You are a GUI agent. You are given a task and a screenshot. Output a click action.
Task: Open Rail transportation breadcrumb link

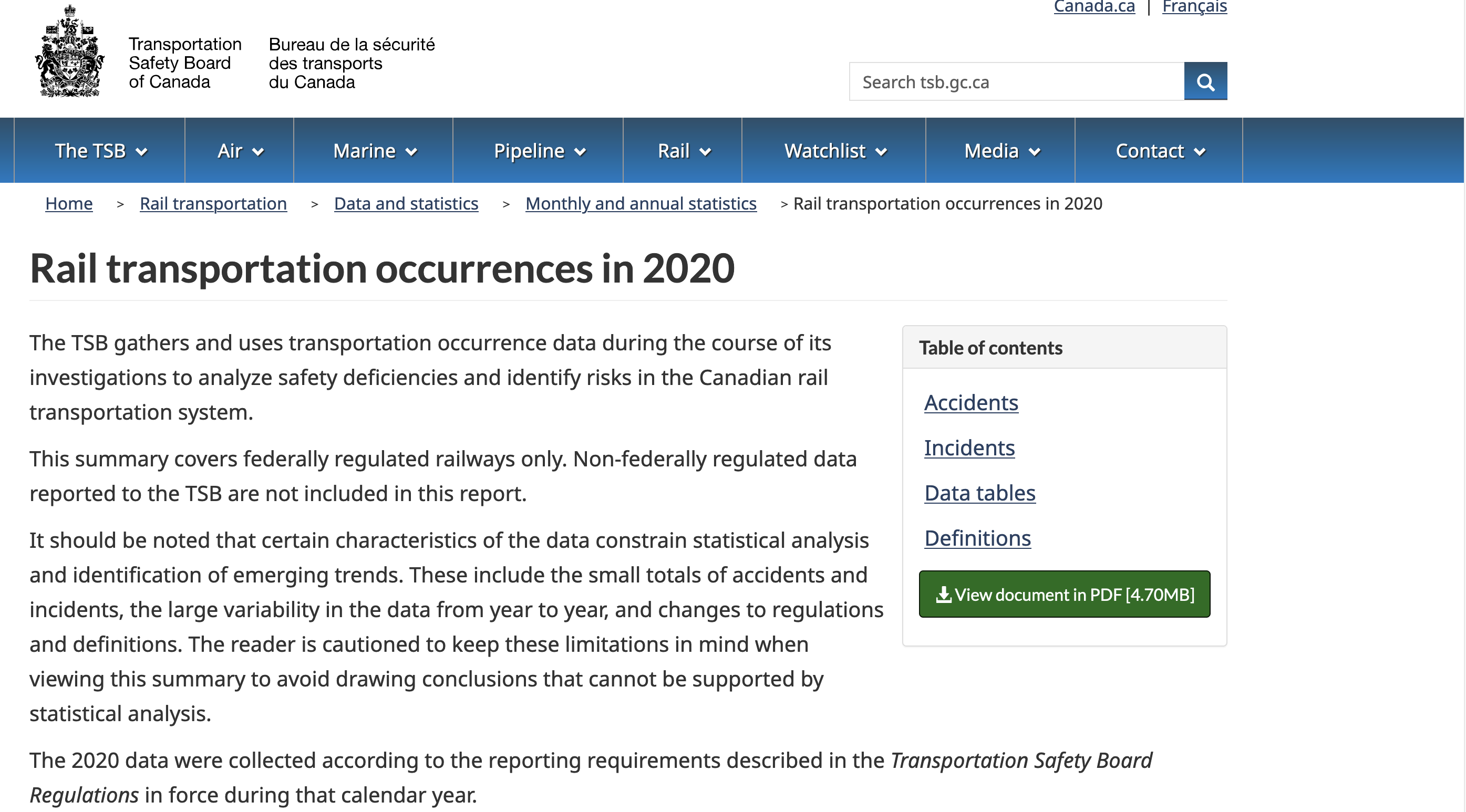(x=213, y=204)
